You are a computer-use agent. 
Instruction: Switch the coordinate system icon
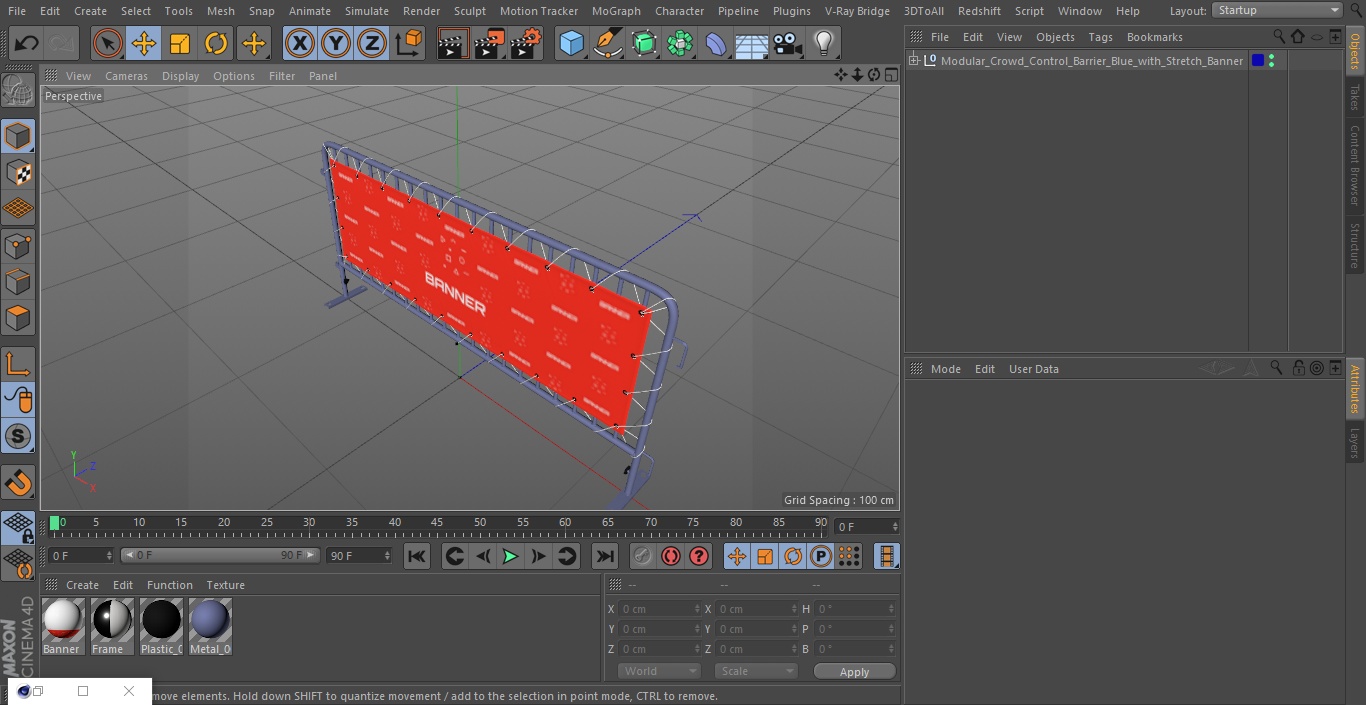[x=409, y=43]
